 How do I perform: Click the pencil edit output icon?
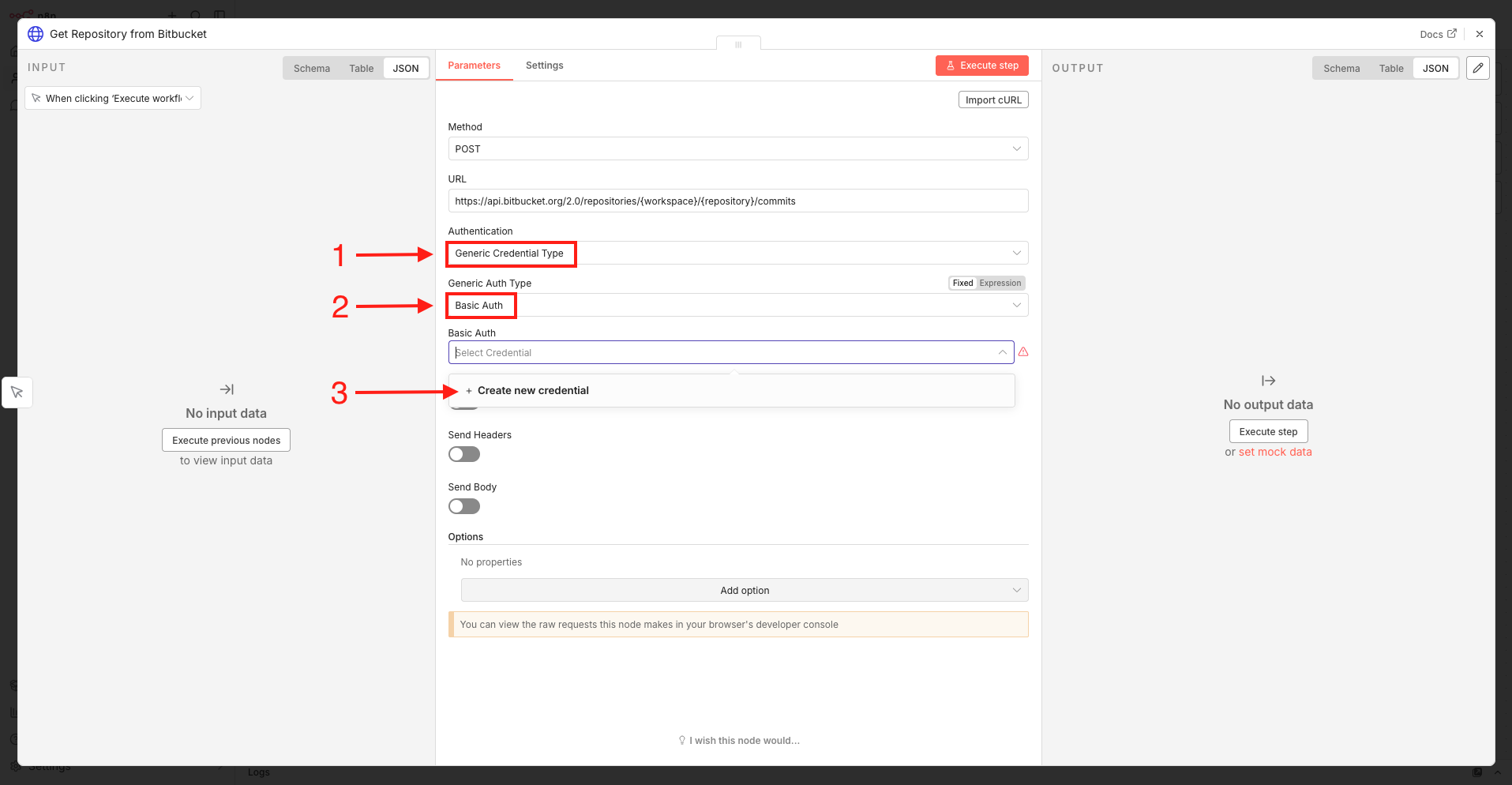(1477, 68)
